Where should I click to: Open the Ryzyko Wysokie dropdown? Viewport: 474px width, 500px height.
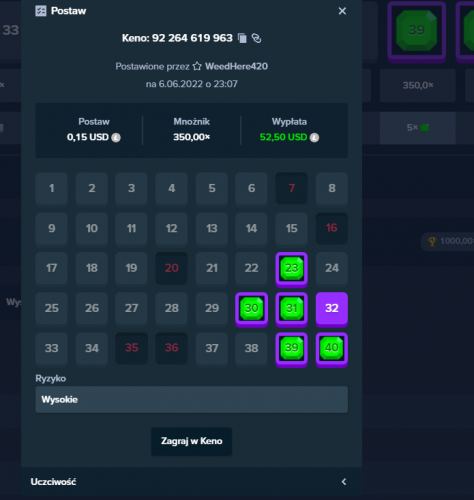pos(192,399)
